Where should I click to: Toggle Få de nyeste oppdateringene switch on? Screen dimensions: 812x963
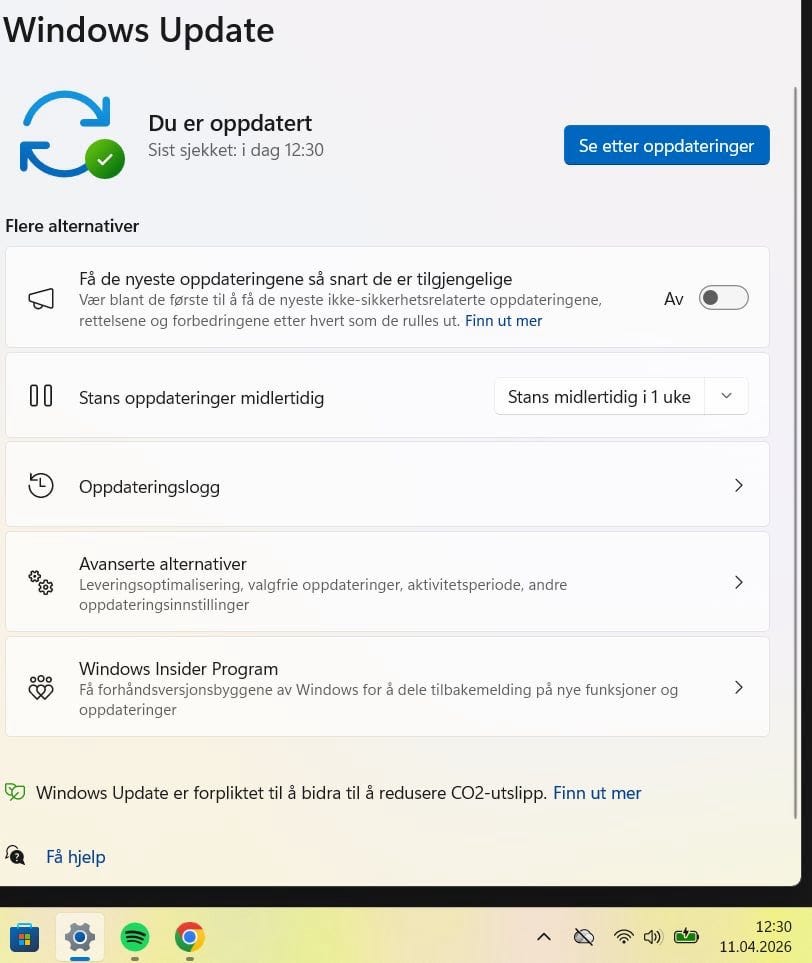coord(724,298)
